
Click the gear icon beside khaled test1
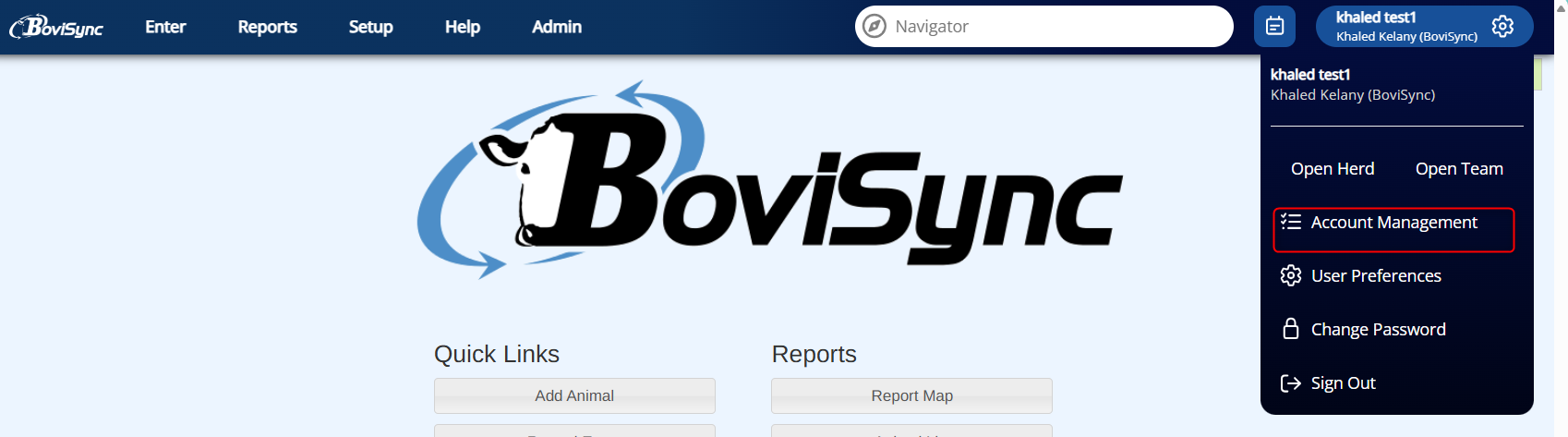coord(1502,26)
